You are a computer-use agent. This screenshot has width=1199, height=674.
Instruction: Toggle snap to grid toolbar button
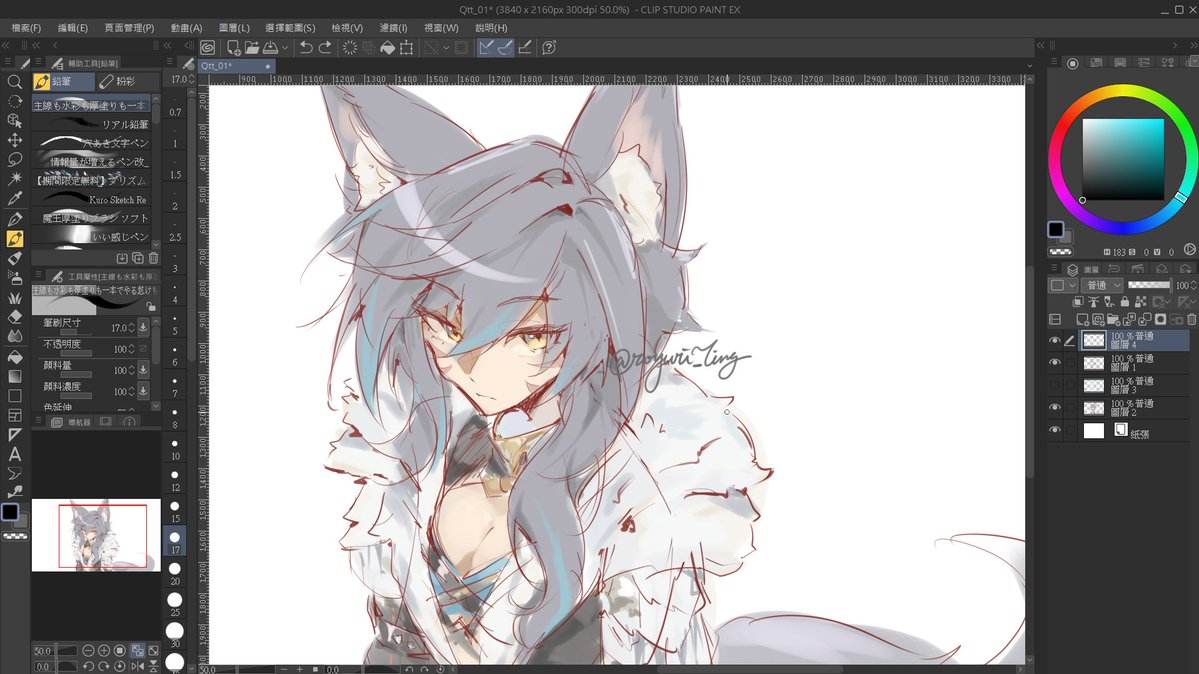(525, 47)
